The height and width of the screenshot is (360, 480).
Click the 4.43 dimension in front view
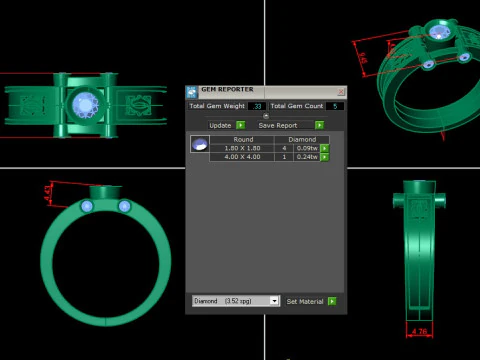48,194
